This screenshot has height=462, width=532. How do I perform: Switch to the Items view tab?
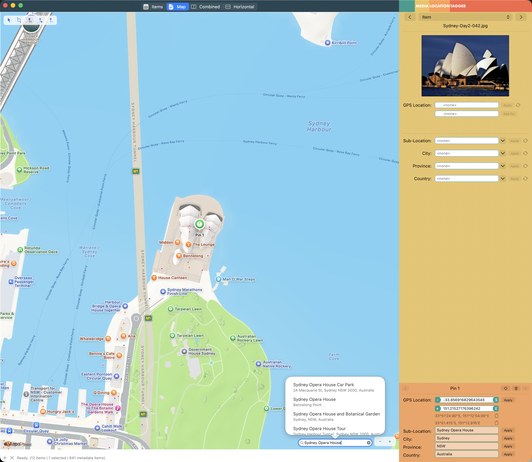click(153, 6)
